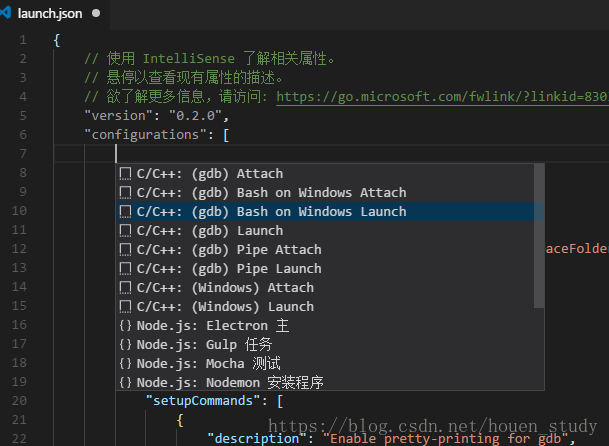This screenshot has height=446, width=609.
Task: Click snippet icon beside Bash on Windows Attach
Action: click(x=125, y=193)
